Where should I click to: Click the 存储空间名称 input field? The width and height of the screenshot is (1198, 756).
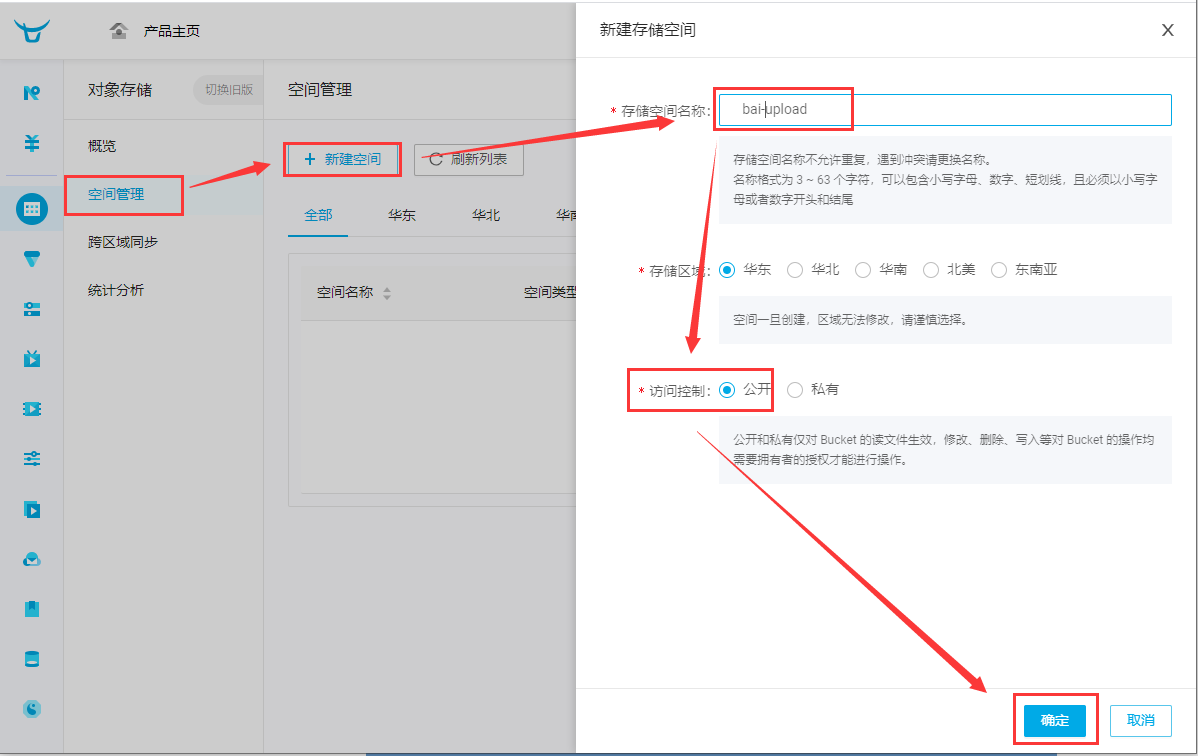(x=945, y=110)
